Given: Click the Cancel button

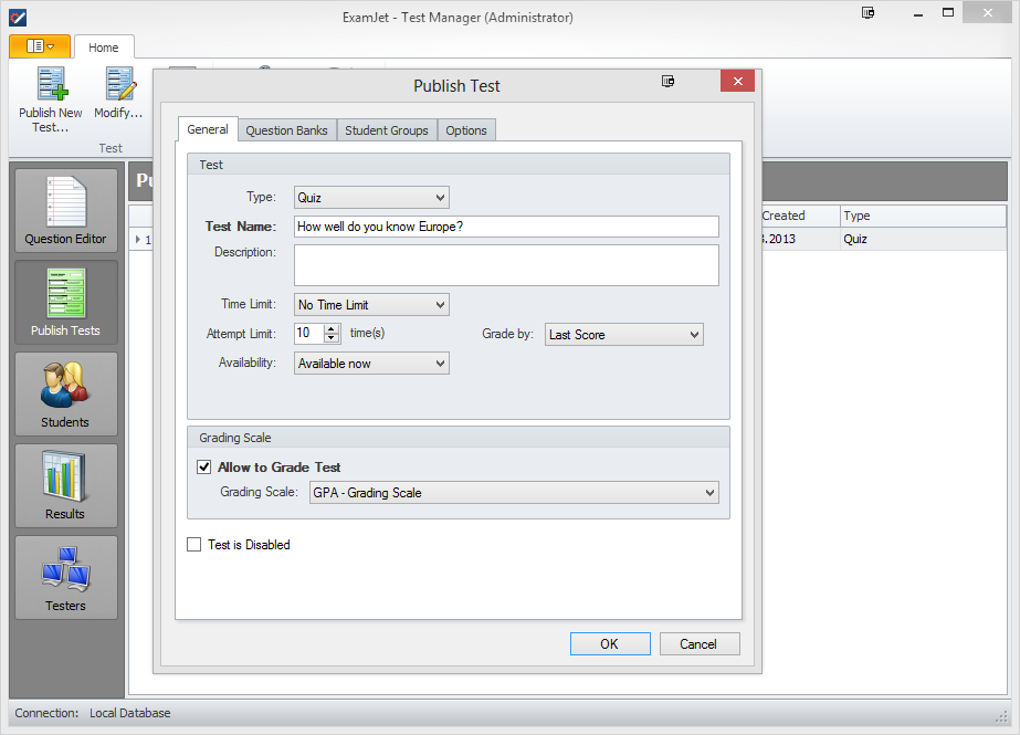Looking at the screenshot, I should 699,644.
